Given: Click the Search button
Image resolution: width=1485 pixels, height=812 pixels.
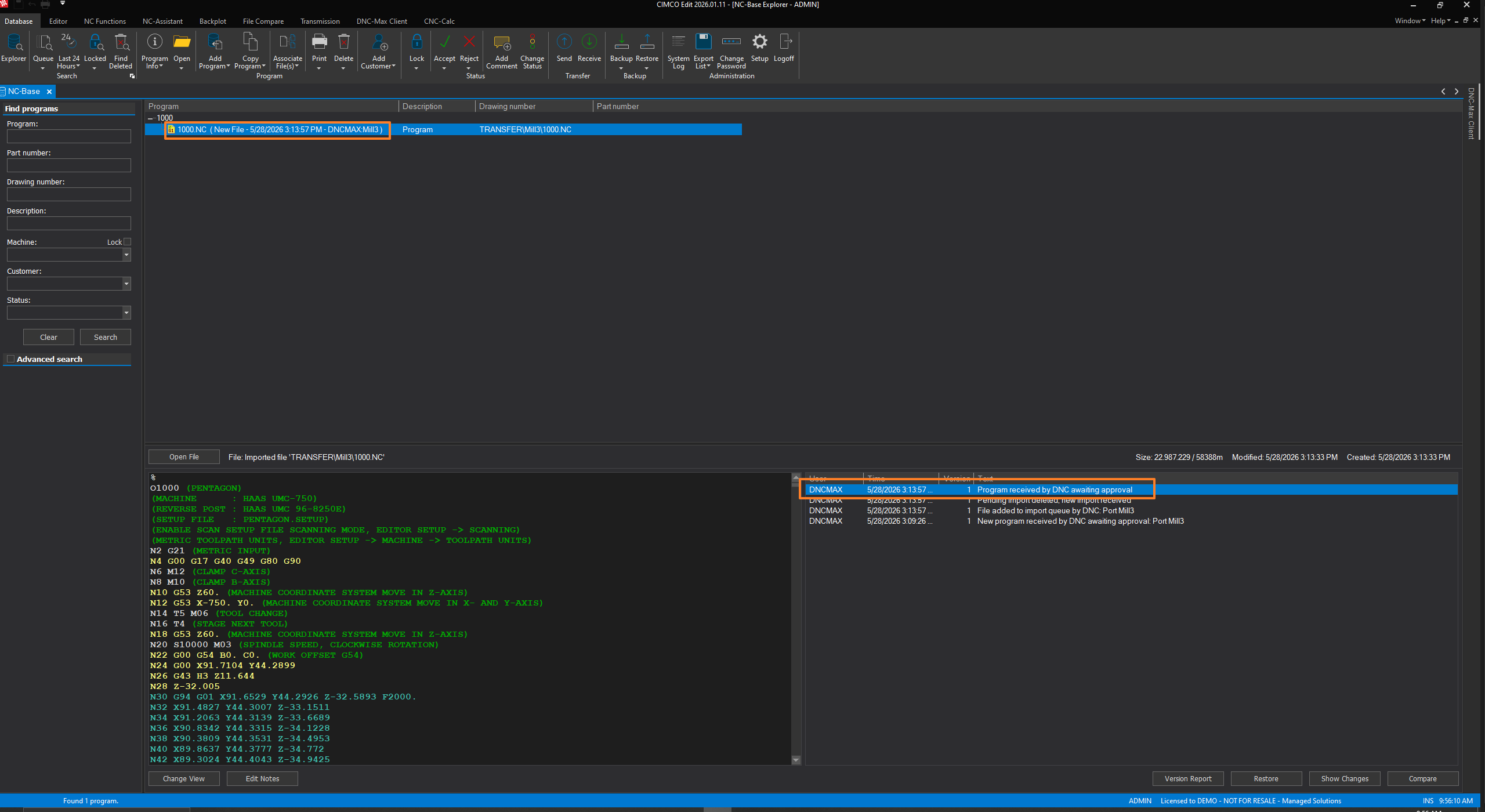Looking at the screenshot, I should [106, 337].
